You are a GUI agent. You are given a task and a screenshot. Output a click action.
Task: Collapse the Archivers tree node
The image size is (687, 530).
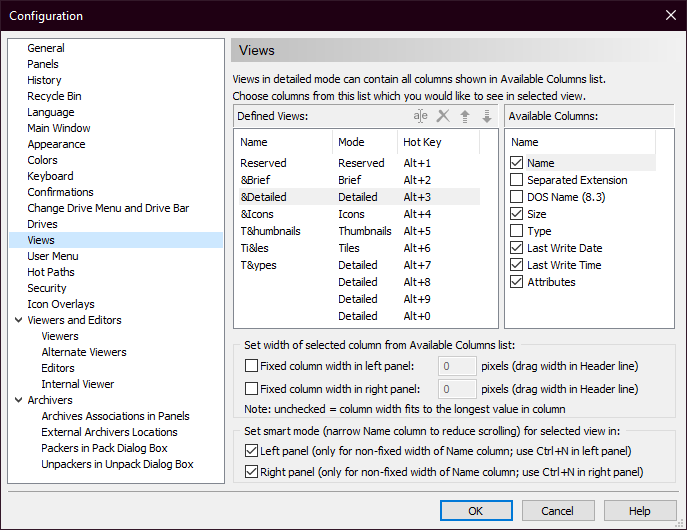(x=18, y=400)
